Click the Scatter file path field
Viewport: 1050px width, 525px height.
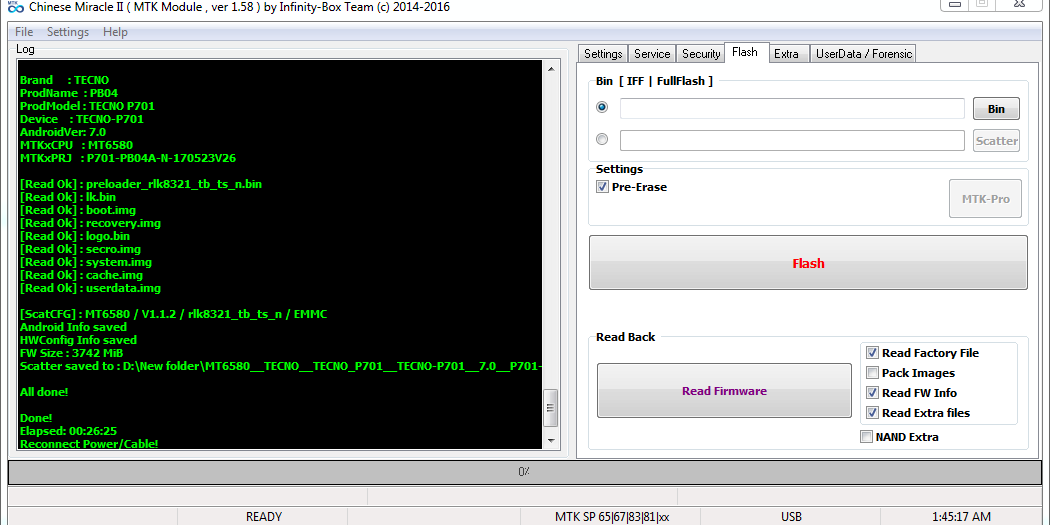pos(792,141)
